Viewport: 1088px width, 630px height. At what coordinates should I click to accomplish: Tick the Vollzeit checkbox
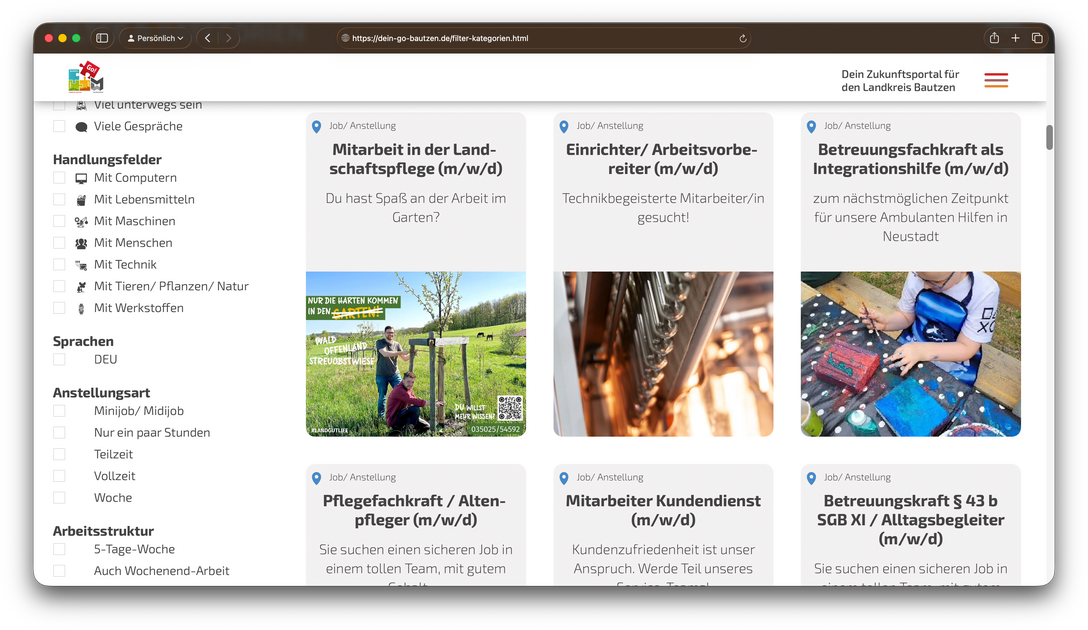(59, 476)
